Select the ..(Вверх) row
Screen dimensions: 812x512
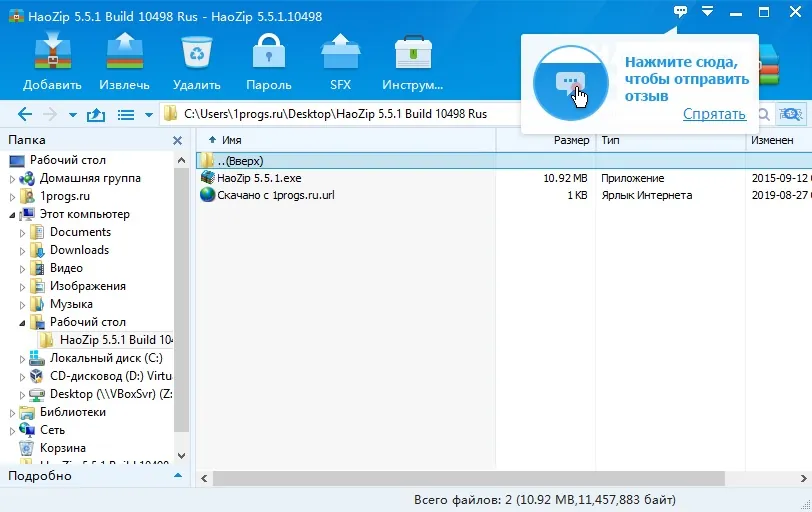[x=504, y=160]
